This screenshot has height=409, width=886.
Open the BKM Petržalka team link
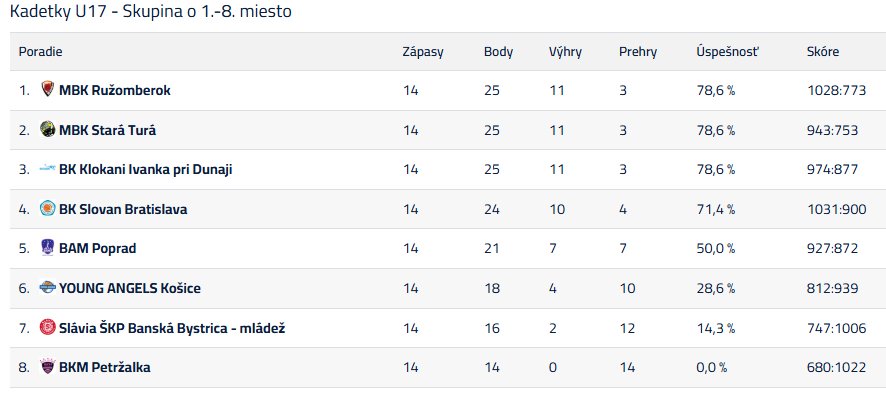click(x=105, y=368)
